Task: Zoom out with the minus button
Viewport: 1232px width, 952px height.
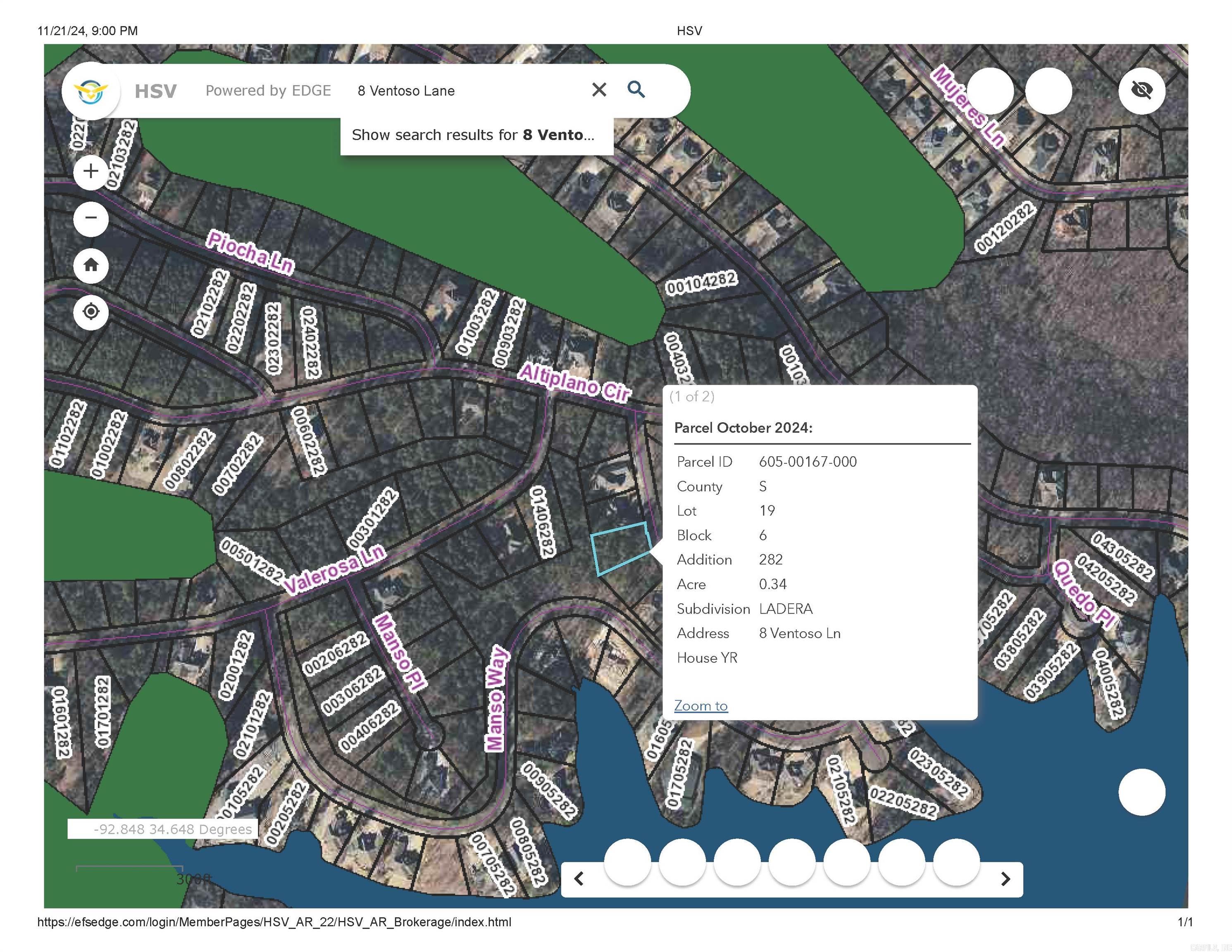Action: (91, 218)
